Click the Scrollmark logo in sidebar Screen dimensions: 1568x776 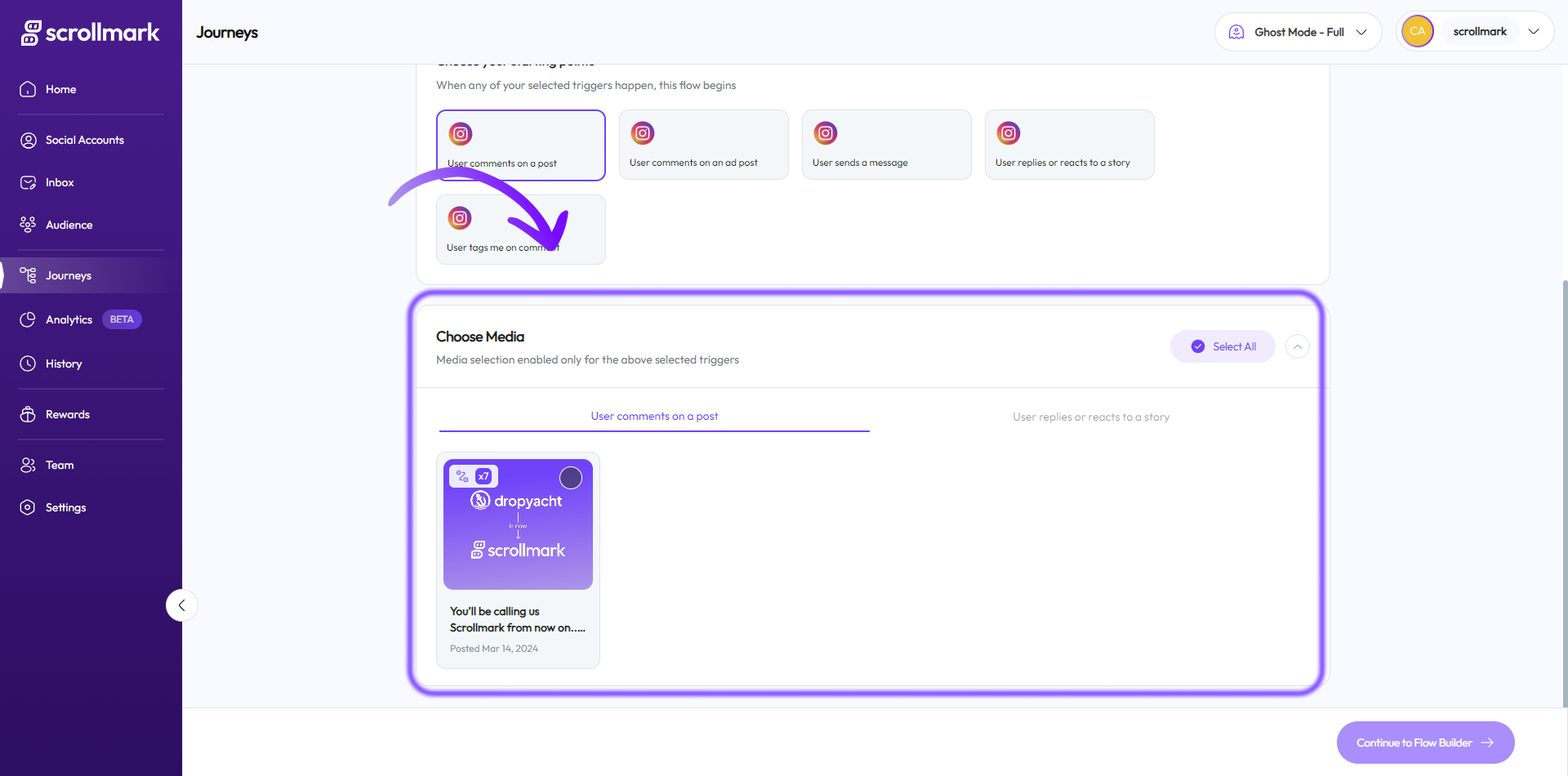(x=91, y=33)
